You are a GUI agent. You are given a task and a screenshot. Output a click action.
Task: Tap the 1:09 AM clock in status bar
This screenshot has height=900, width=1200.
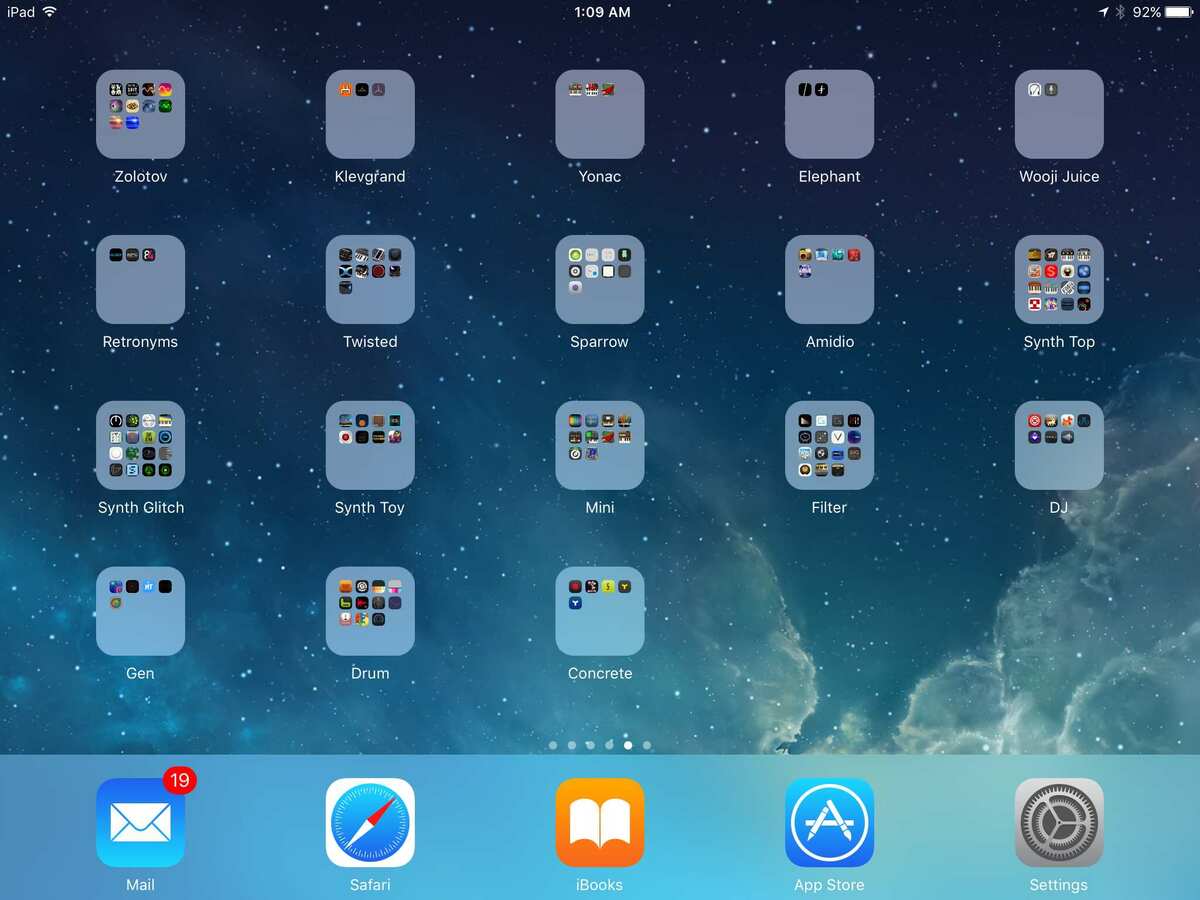pyautogui.click(x=603, y=12)
